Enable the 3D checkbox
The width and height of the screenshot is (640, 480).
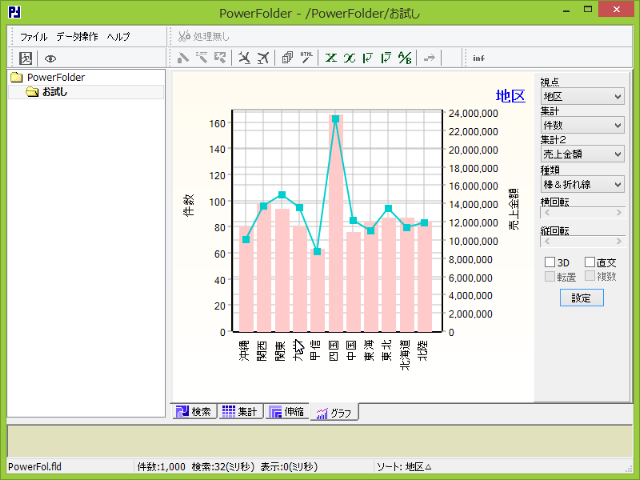tap(550, 262)
